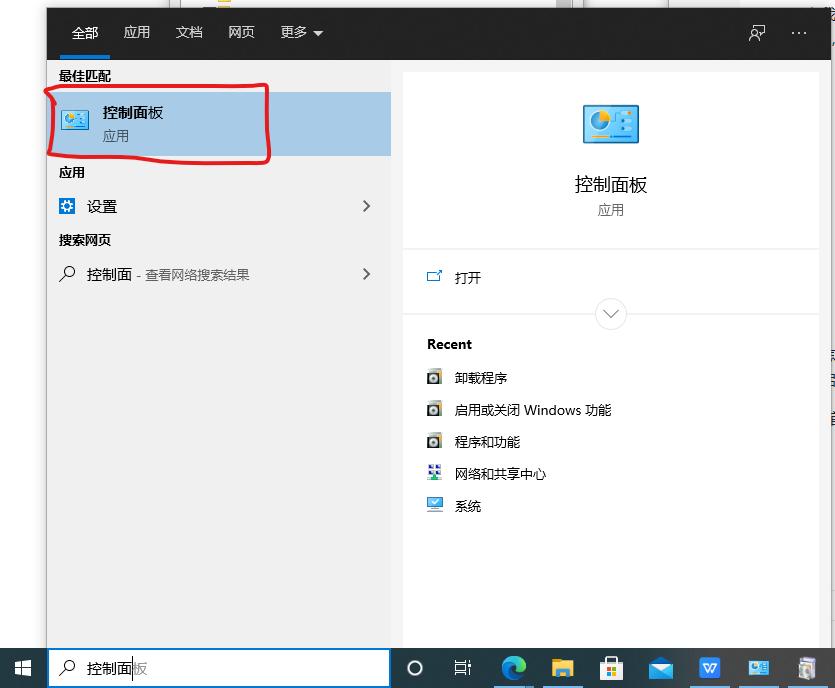Open Microsoft Store from taskbar
This screenshot has width=835, height=688.
coord(612,668)
